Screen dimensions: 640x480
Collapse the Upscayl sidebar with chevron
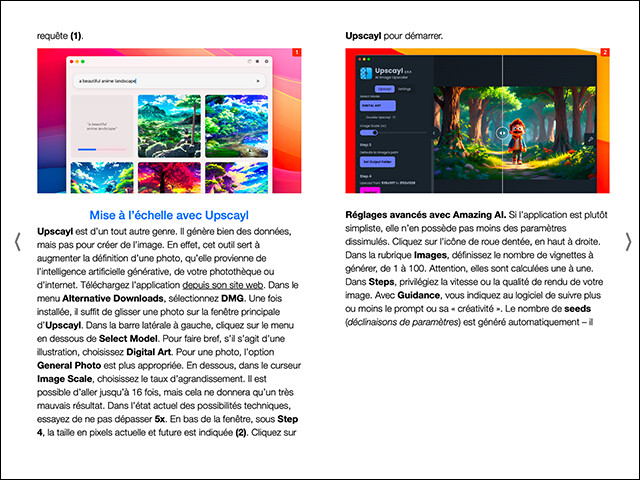coord(434,133)
